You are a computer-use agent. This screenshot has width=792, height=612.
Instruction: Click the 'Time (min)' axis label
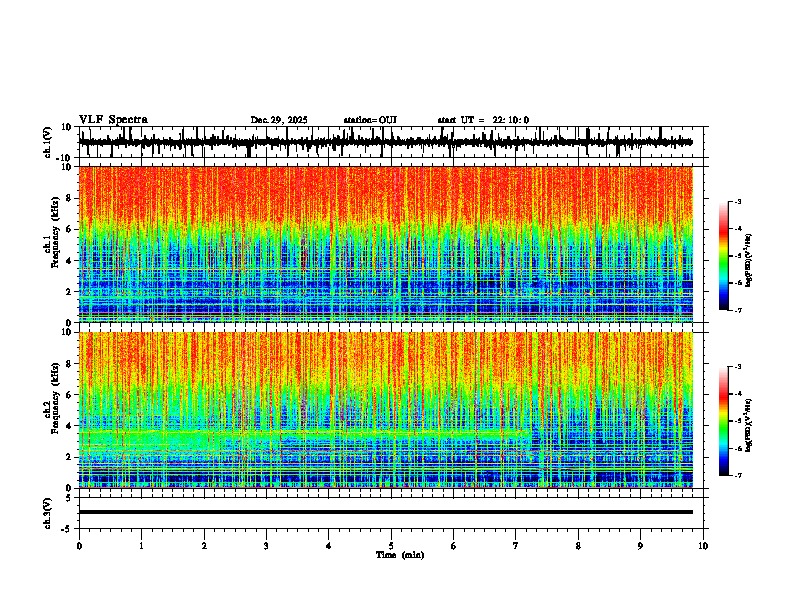(400, 555)
